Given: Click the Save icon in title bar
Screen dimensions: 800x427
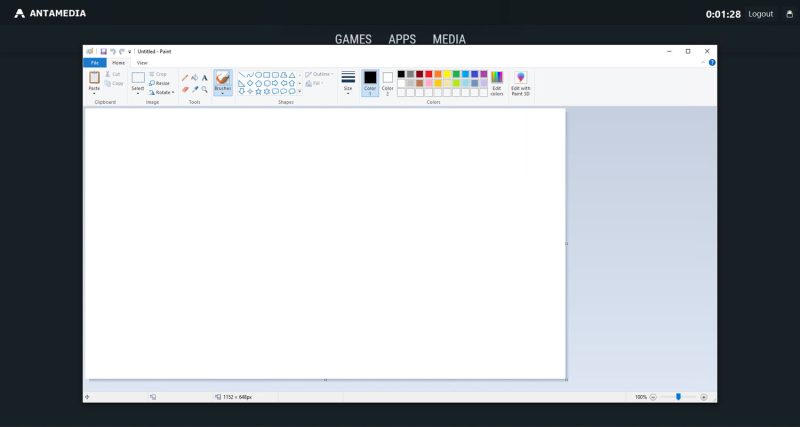Looking at the screenshot, I should tap(103, 52).
